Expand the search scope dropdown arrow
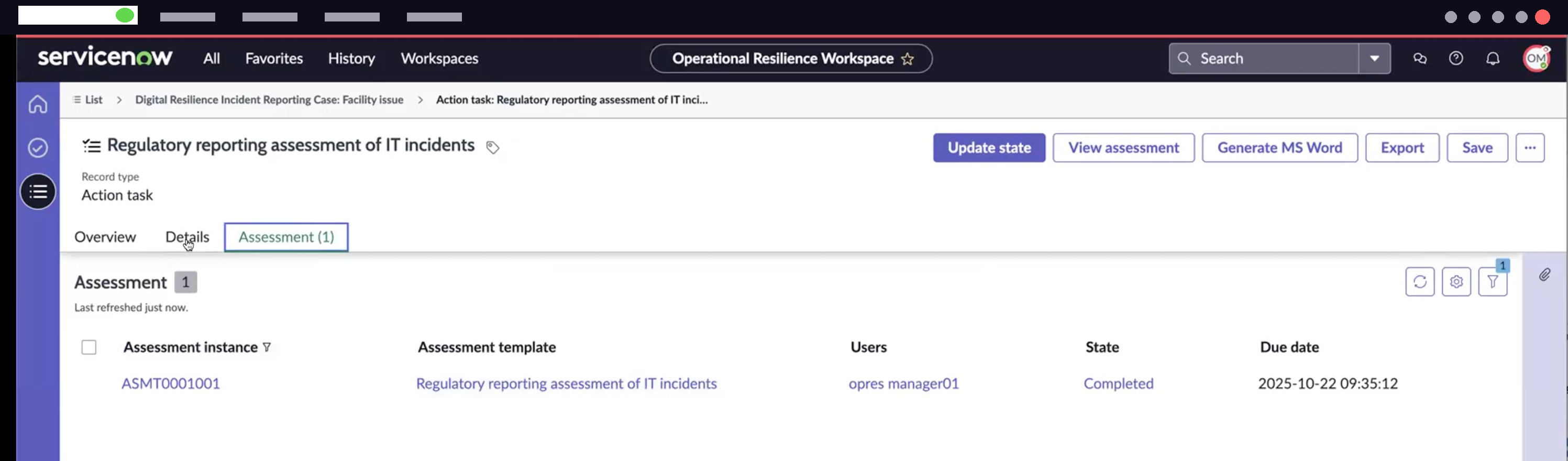 pos(1374,59)
